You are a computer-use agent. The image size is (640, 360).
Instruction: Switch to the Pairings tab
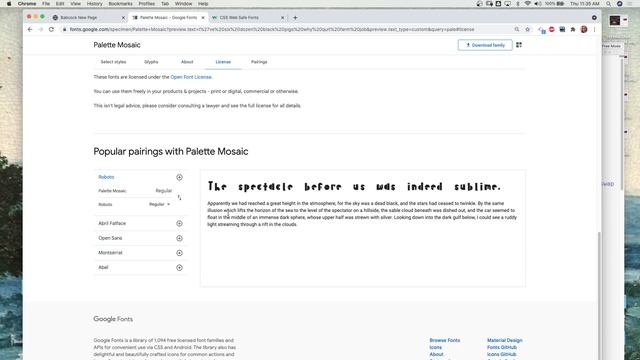tap(259, 62)
